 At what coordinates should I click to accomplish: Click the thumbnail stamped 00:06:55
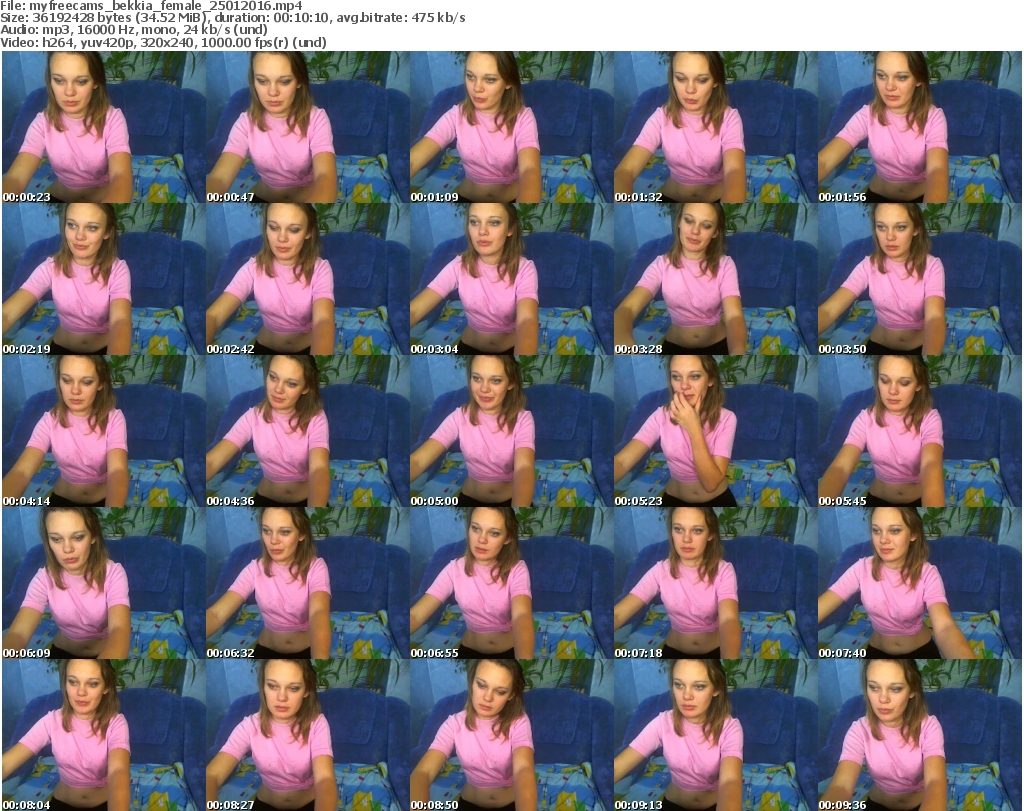(511, 583)
